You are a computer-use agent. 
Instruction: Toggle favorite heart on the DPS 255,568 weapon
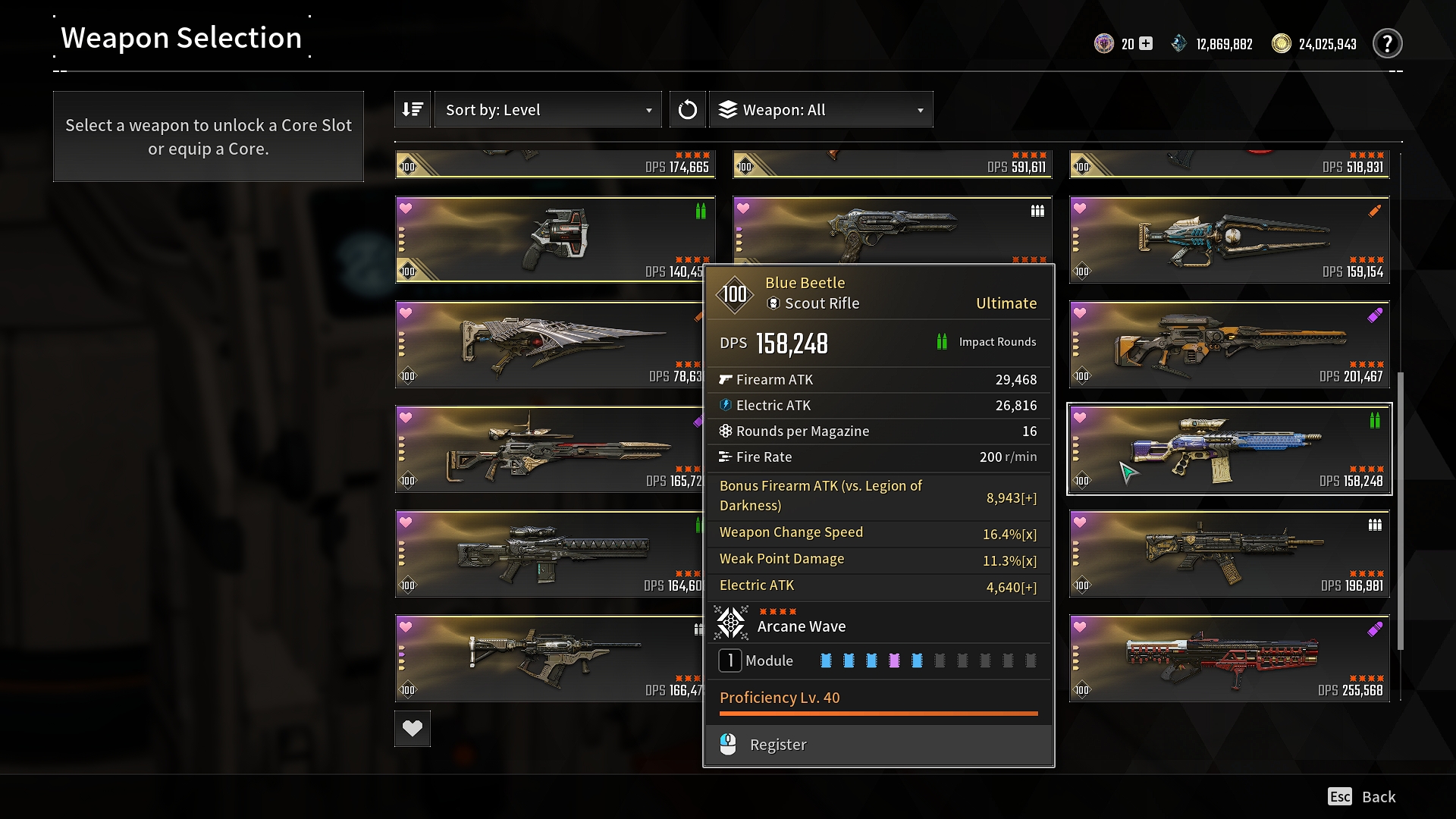coord(1080,626)
